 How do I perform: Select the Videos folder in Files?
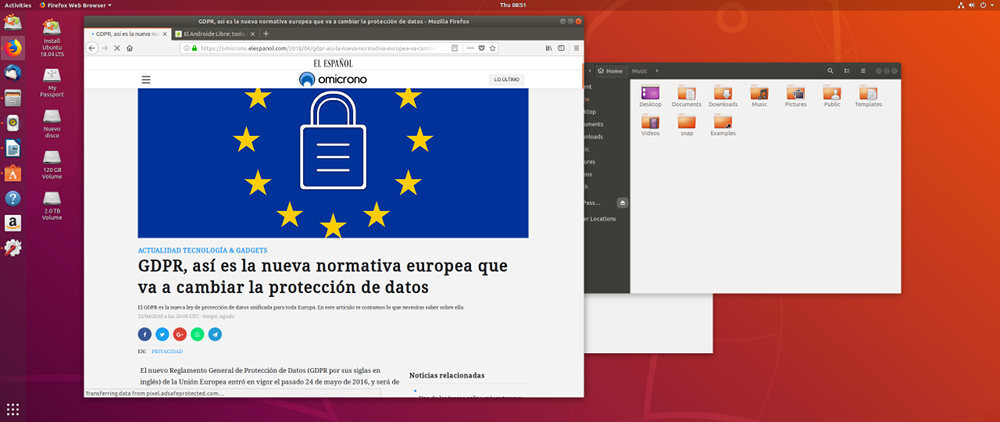[650, 126]
